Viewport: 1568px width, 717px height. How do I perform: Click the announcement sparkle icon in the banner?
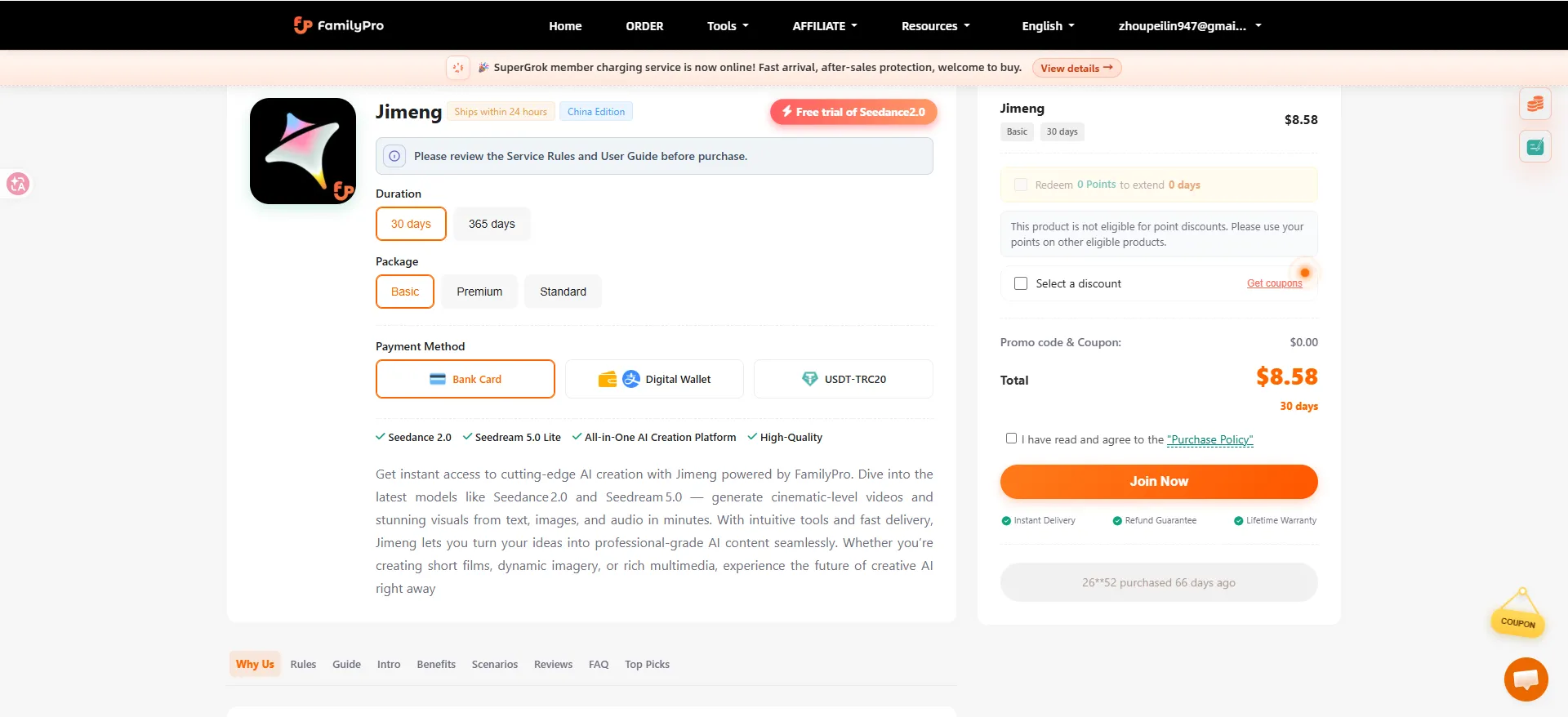coord(458,68)
